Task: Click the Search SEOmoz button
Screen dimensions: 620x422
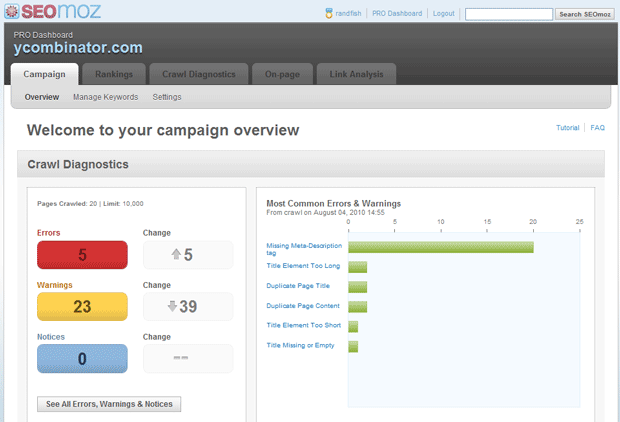Action: pos(584,14)
